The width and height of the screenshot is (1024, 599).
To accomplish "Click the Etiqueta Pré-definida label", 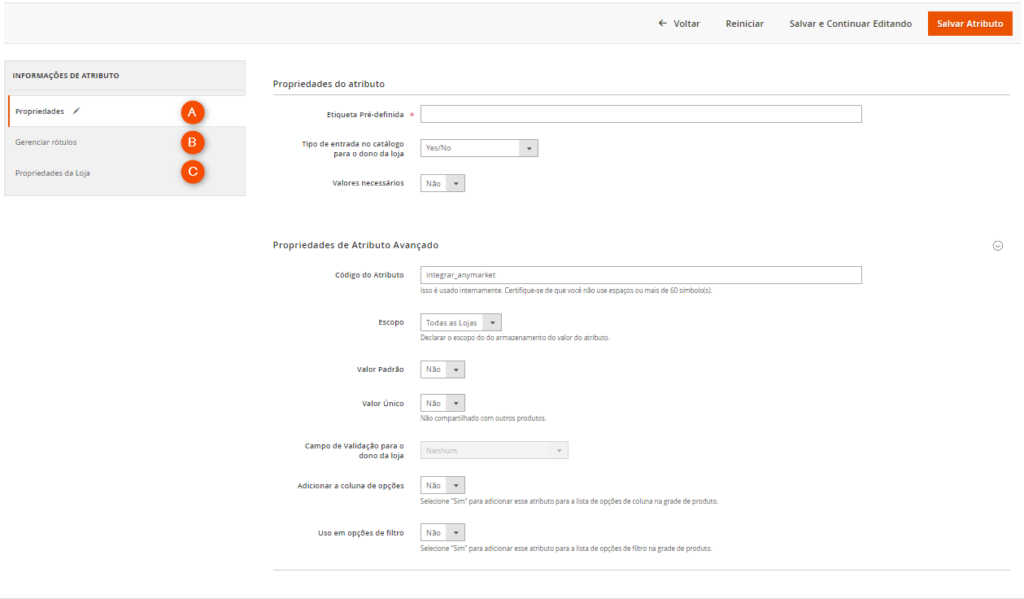I will (x=365, y=114).
